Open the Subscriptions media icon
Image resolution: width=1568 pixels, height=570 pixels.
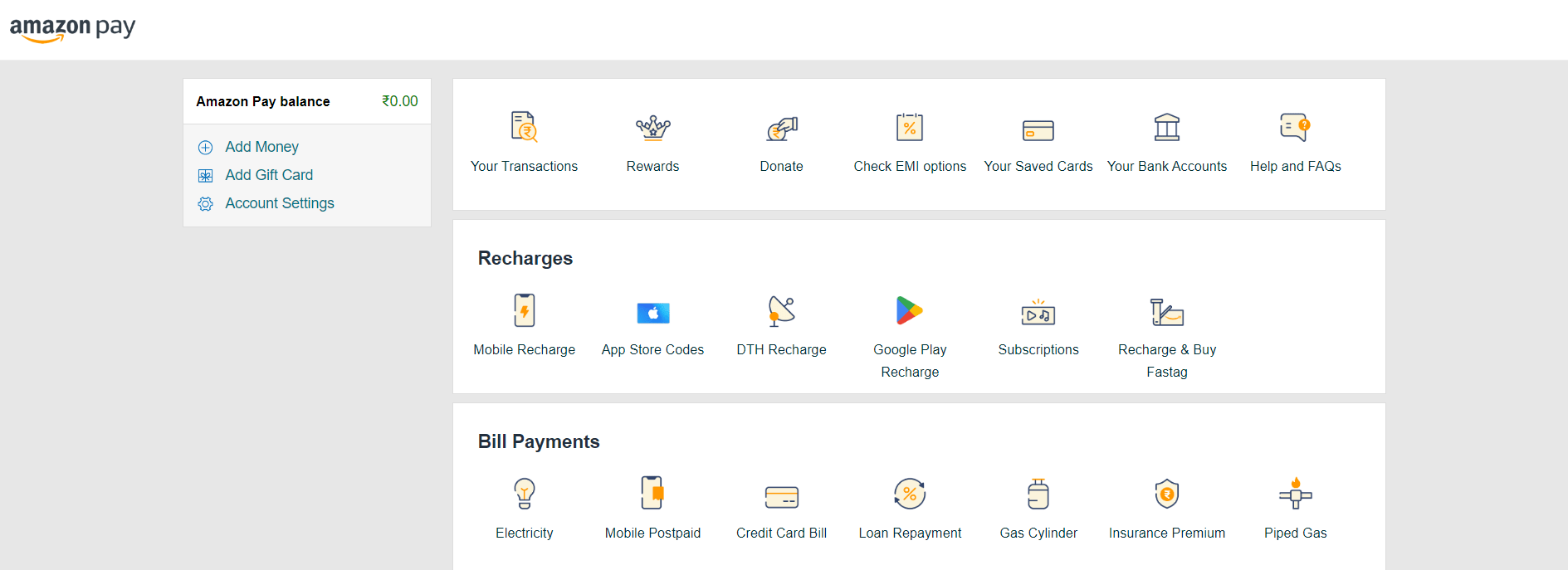tap(1038, 313)
